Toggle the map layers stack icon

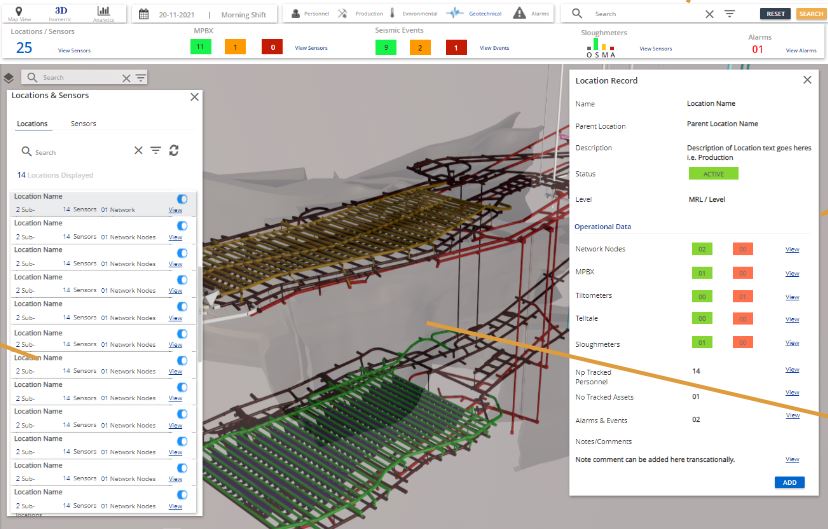point(8,78)
